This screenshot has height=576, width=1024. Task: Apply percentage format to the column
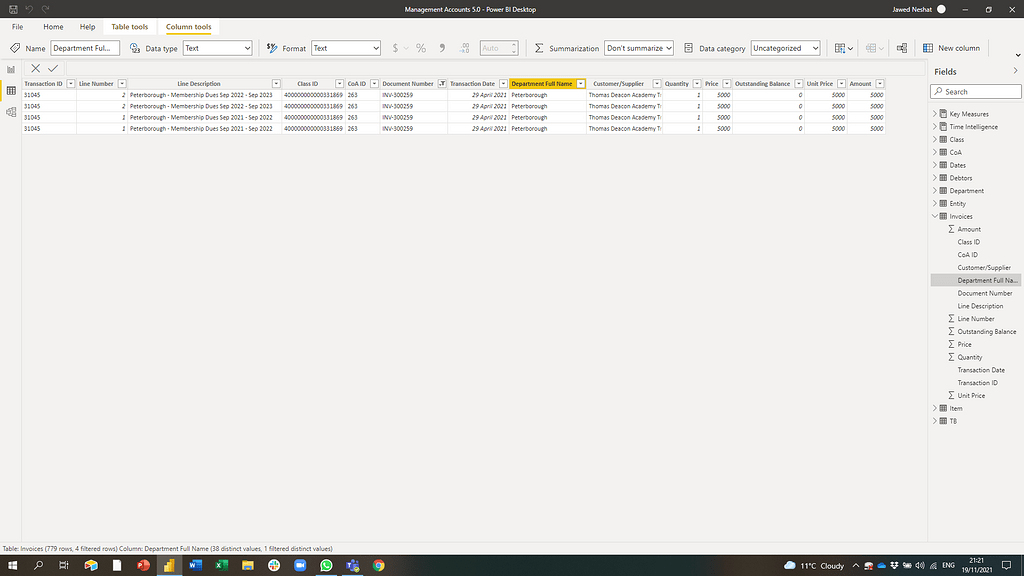click(x=420, y=47)
